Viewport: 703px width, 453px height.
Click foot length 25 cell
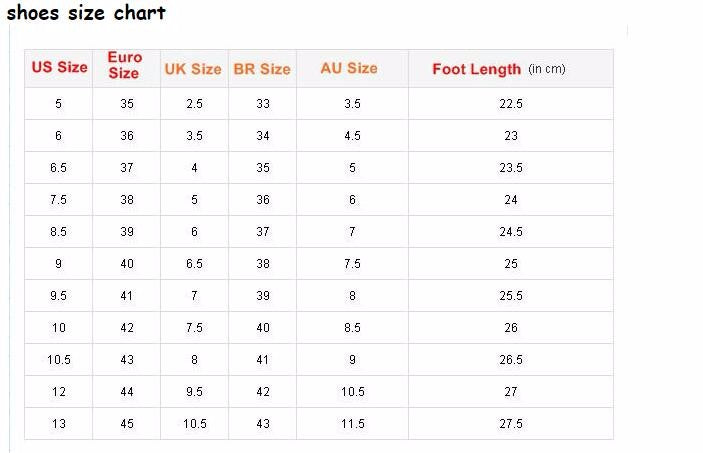click(511, 264)
